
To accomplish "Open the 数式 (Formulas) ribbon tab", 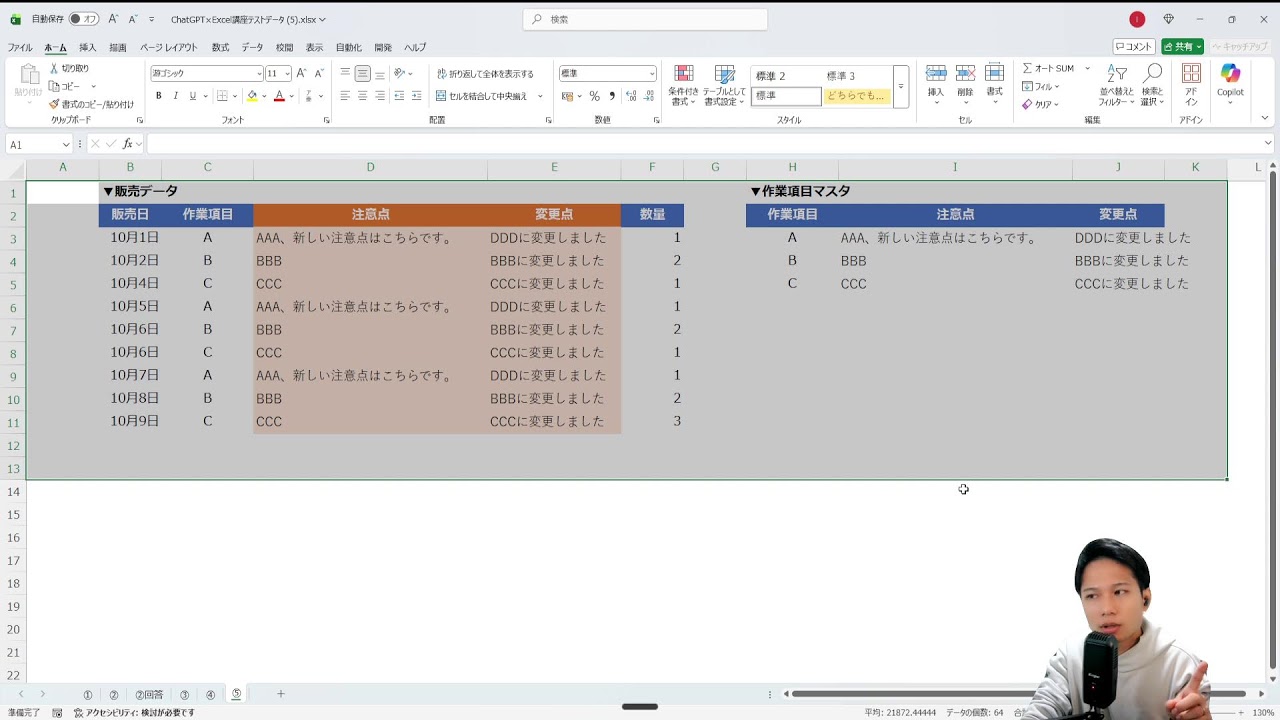I will click(220, 47).
